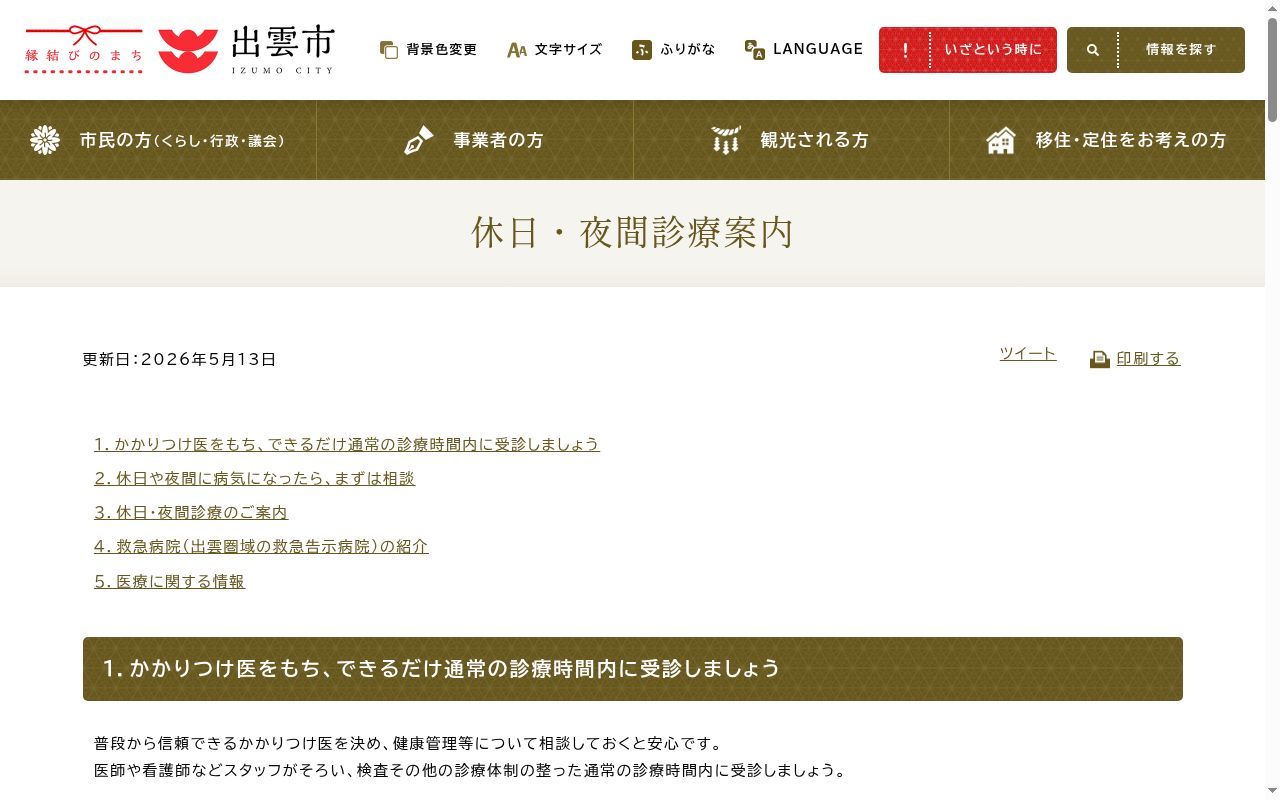The width and height of the screenshot is (1280, 800).
Task: Click the brown section 1 heading banner
Action: pos(633,669)
